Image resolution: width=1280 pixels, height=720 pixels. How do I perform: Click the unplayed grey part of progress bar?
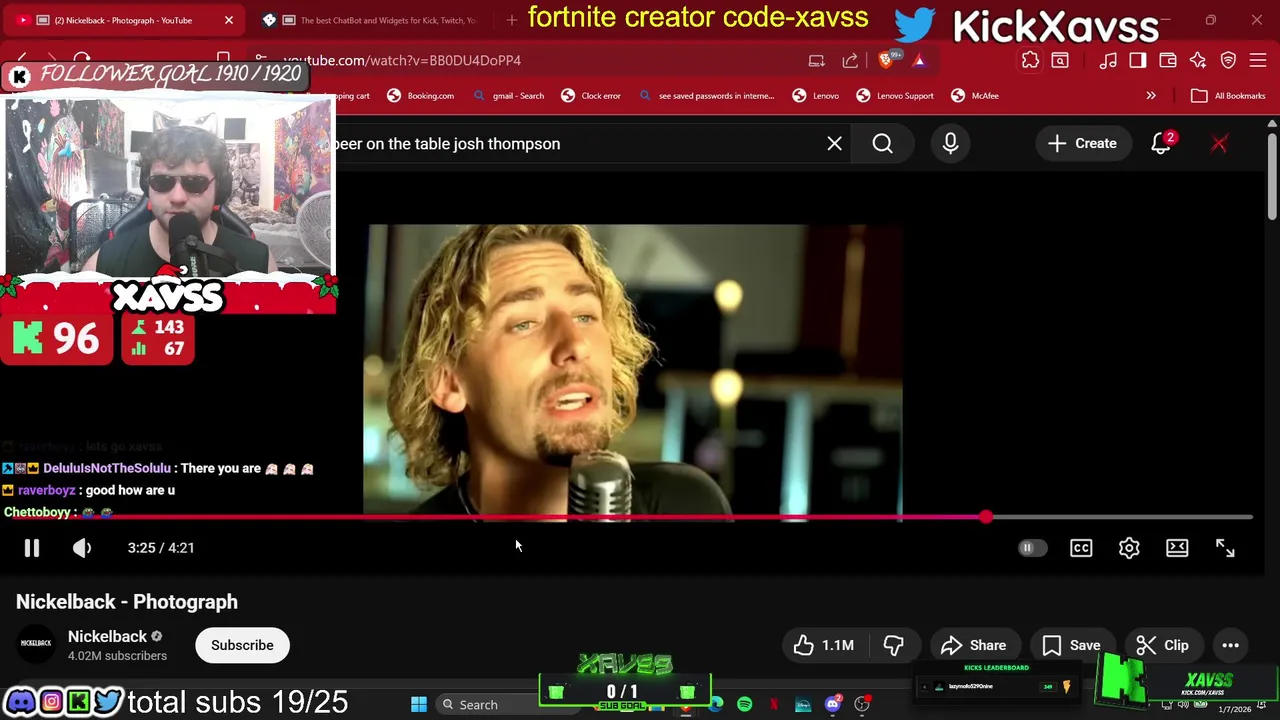[1122, 517]
